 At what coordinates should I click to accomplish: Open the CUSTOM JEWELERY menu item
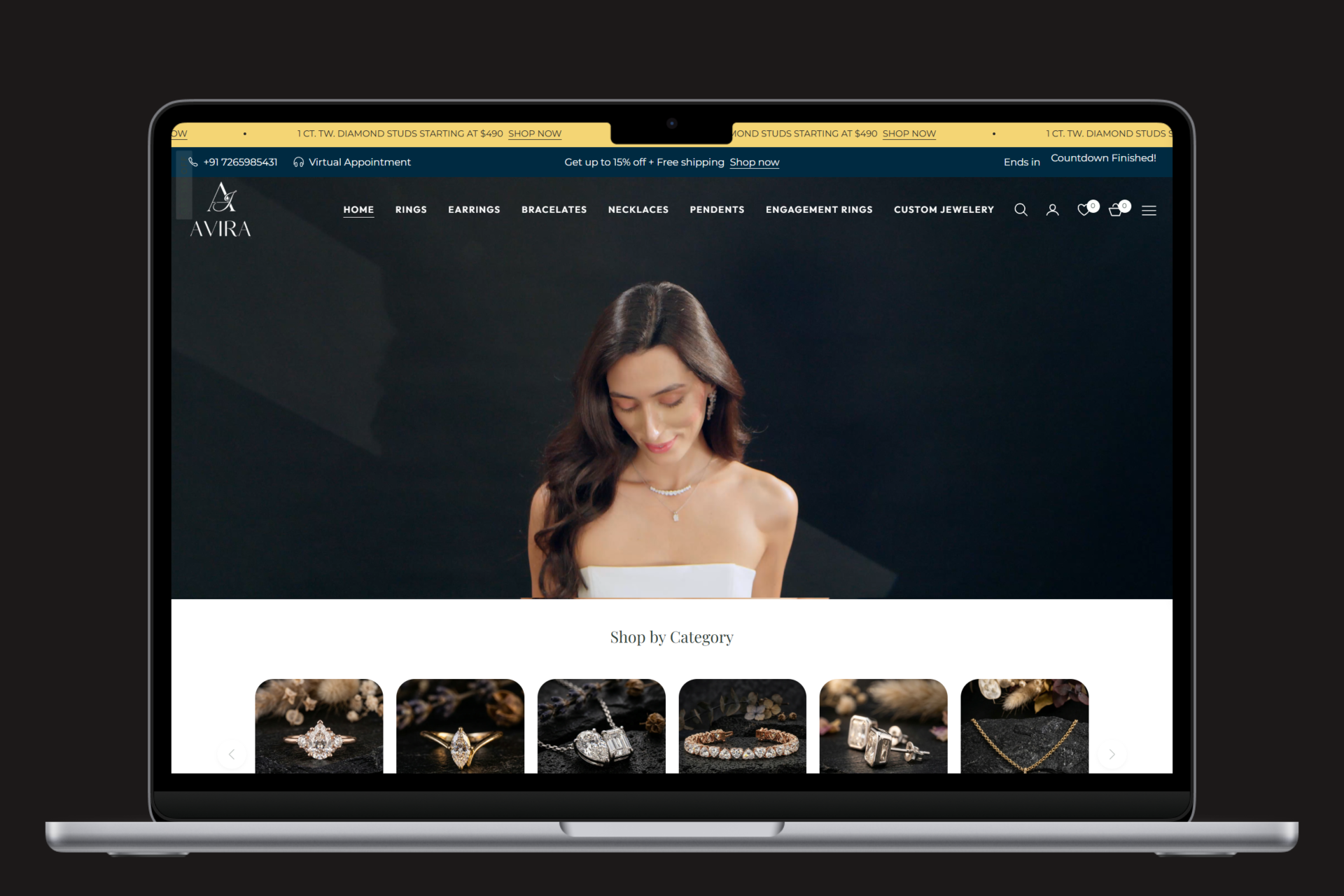944,210
